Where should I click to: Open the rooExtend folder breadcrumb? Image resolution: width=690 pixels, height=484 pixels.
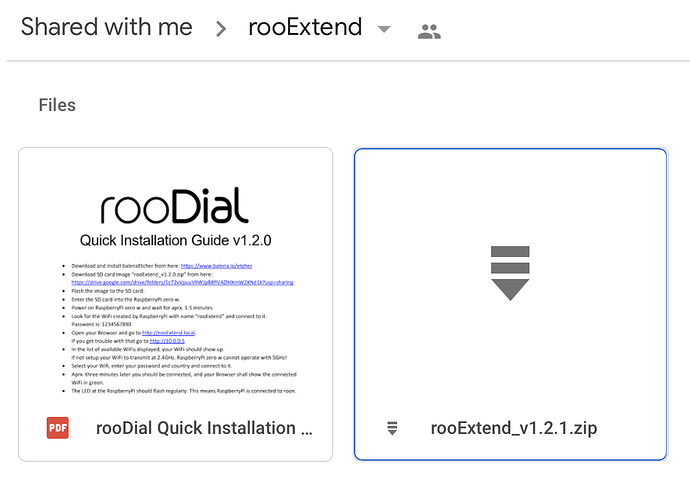[305, 27]
